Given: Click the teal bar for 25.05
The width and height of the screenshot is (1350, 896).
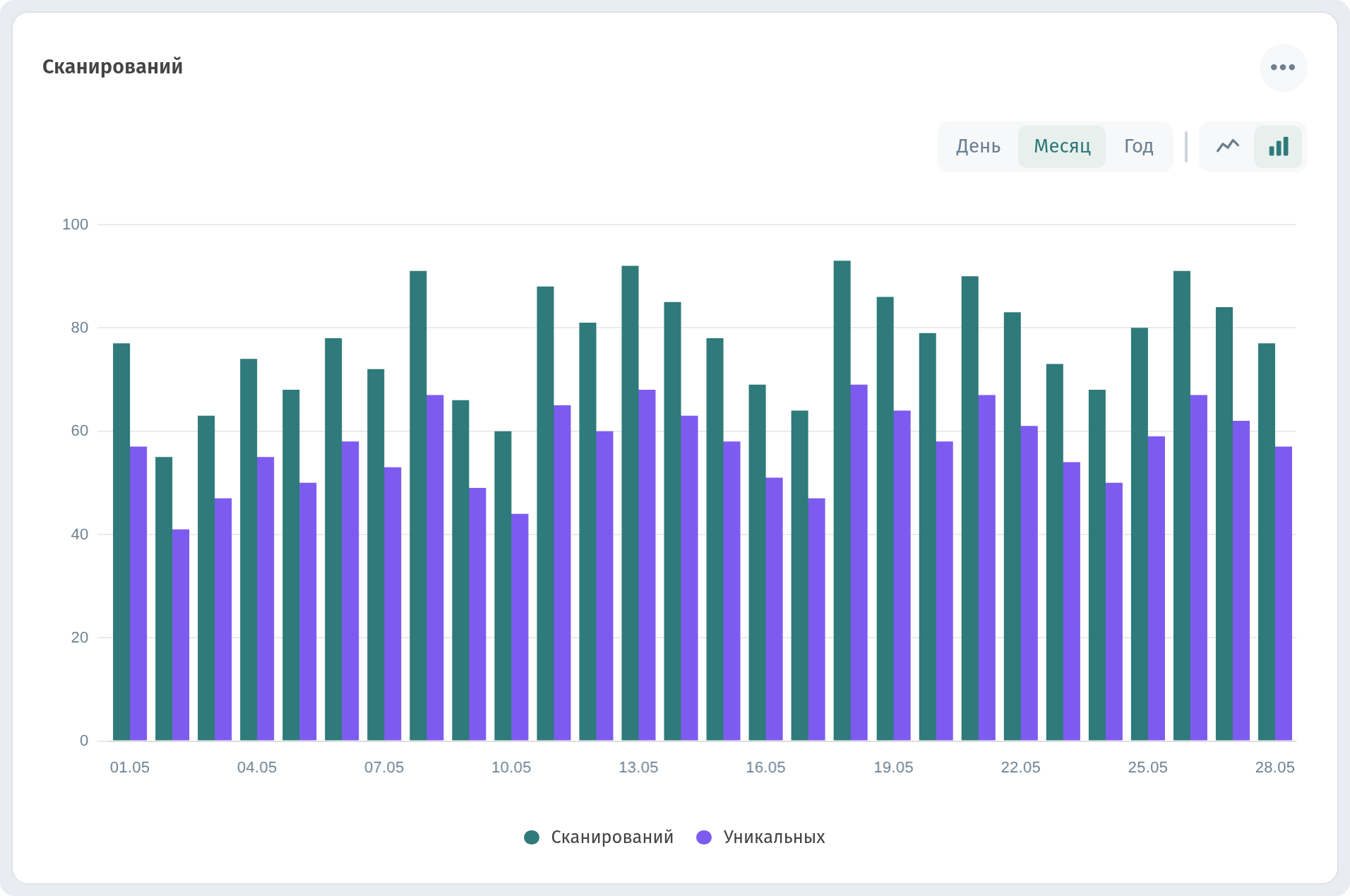Looking at the screenshot, I should 1139,534.
